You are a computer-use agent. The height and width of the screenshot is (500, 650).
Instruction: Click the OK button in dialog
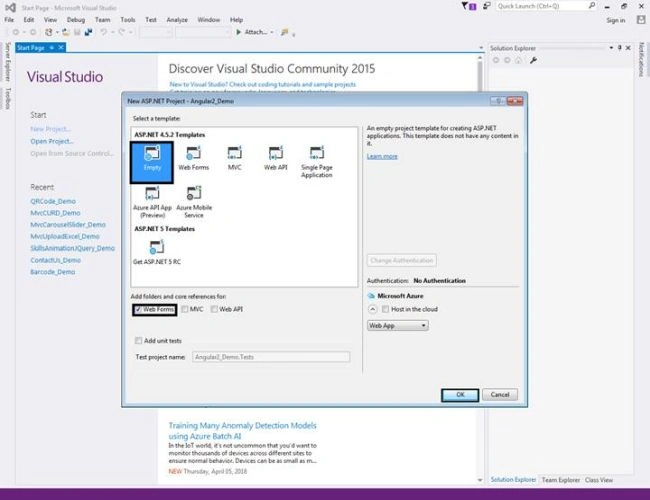460,395
